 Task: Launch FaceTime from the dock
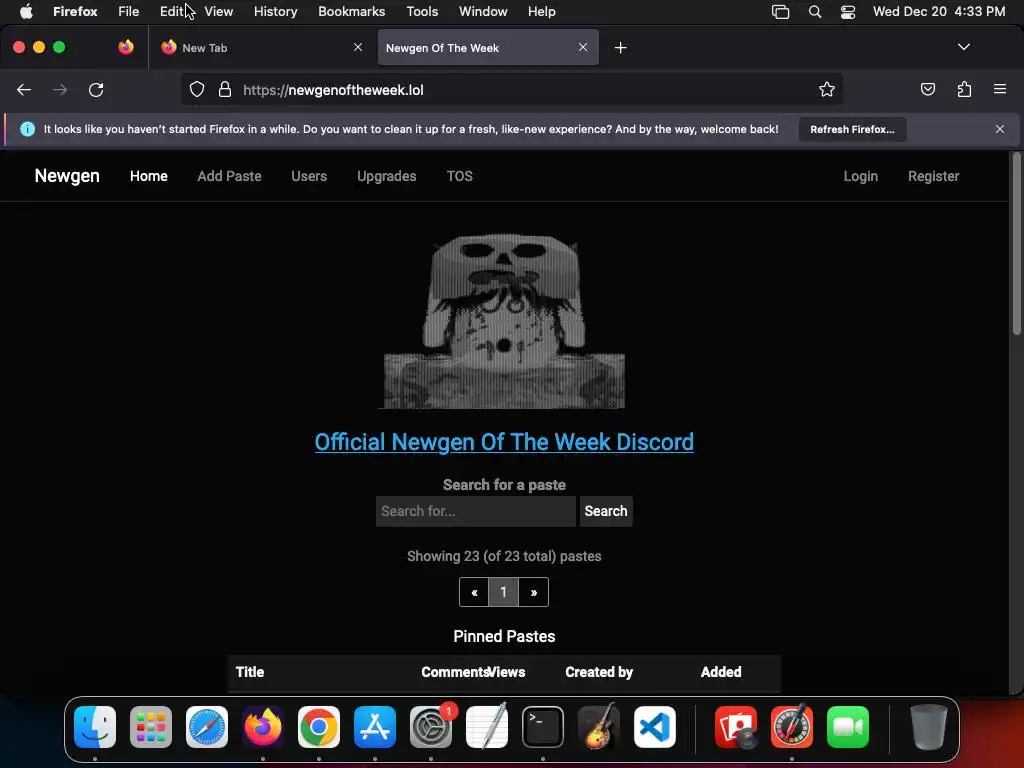pos(848,727)
